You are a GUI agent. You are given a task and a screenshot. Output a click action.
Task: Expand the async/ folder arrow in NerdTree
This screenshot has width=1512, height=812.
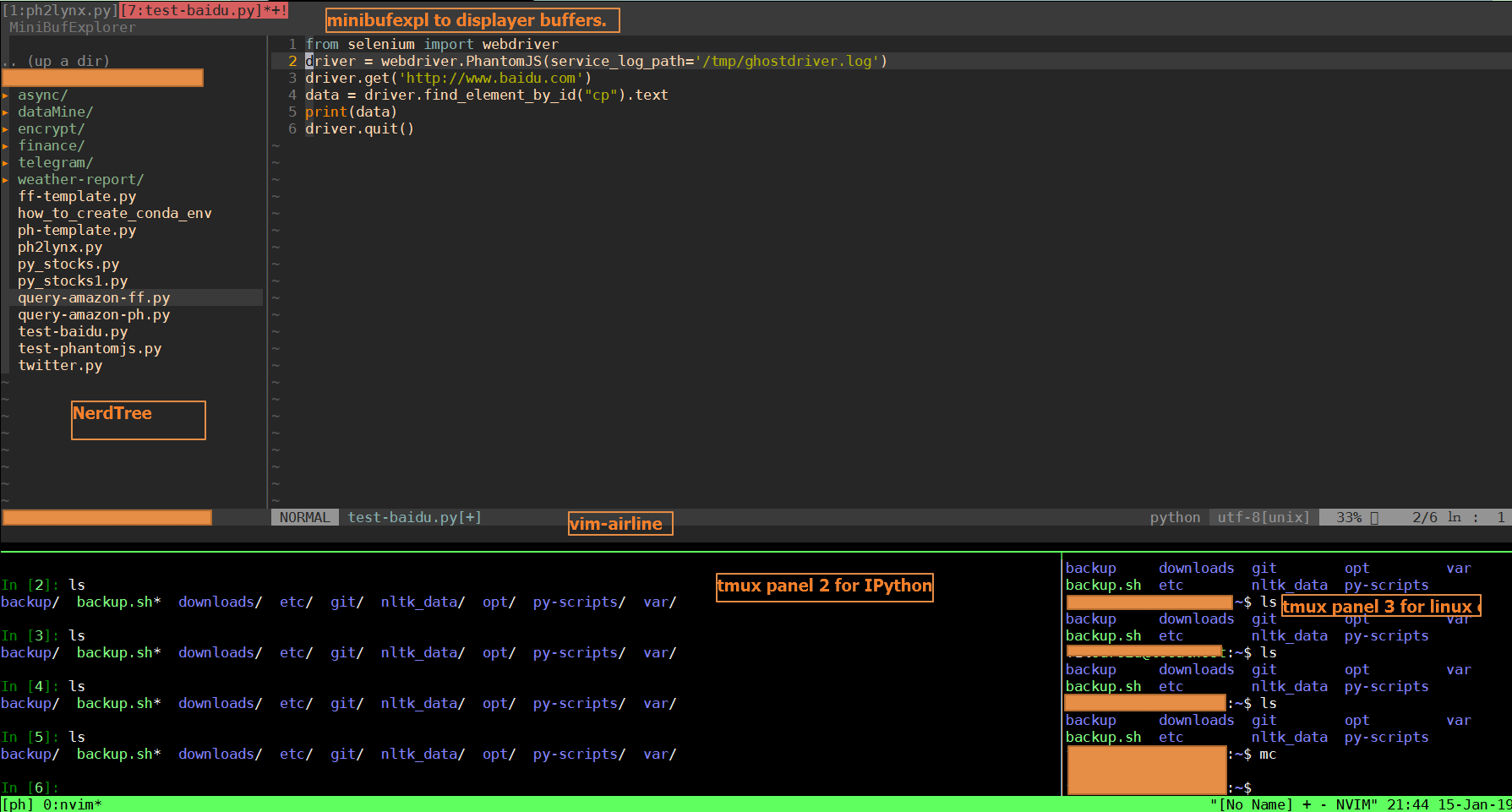pyautogui.click(x=5, y=95)
